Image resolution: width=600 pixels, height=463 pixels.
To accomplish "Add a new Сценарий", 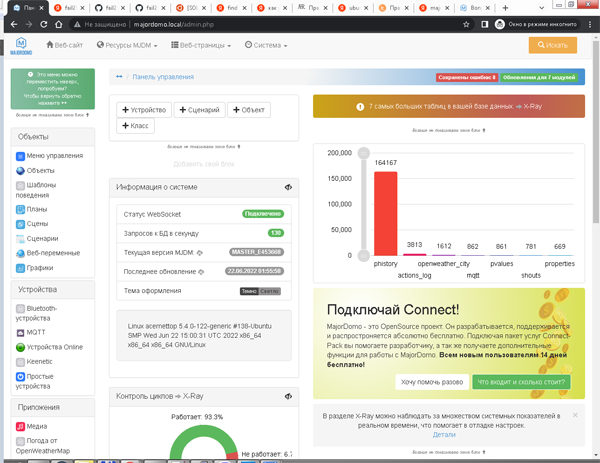I will 199,110.
